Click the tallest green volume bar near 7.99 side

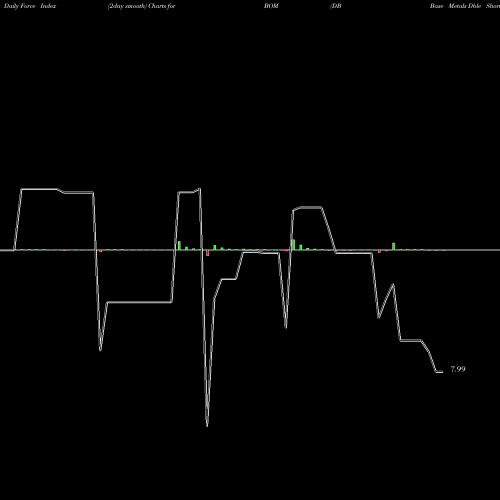click(394, 246)
